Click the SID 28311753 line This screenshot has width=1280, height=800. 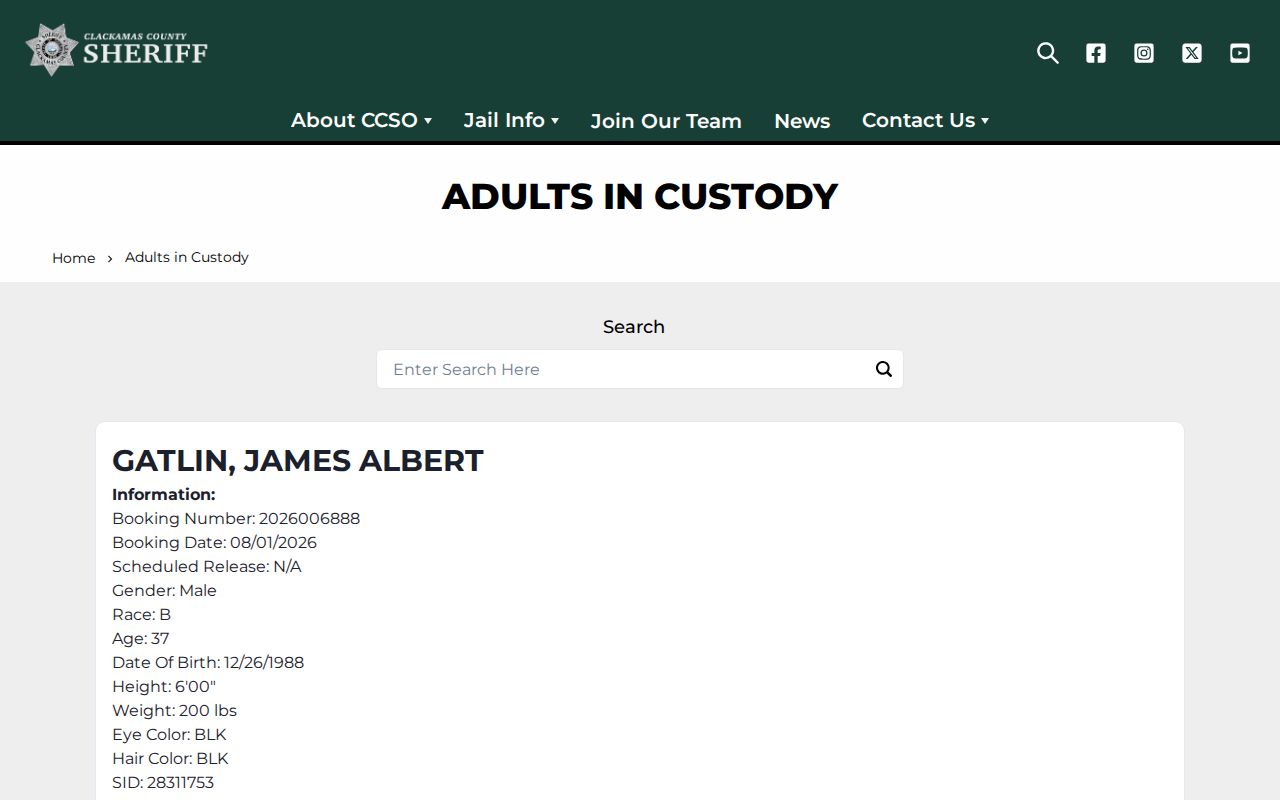pyautogui.click(x=163, y=782)
